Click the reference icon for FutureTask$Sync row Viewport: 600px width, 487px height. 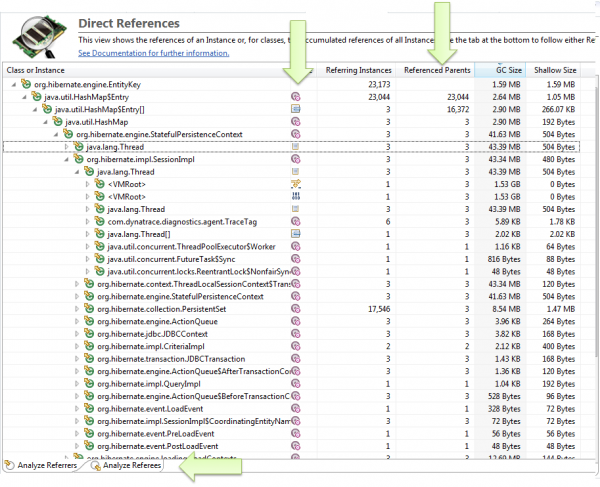click(295, 259)
